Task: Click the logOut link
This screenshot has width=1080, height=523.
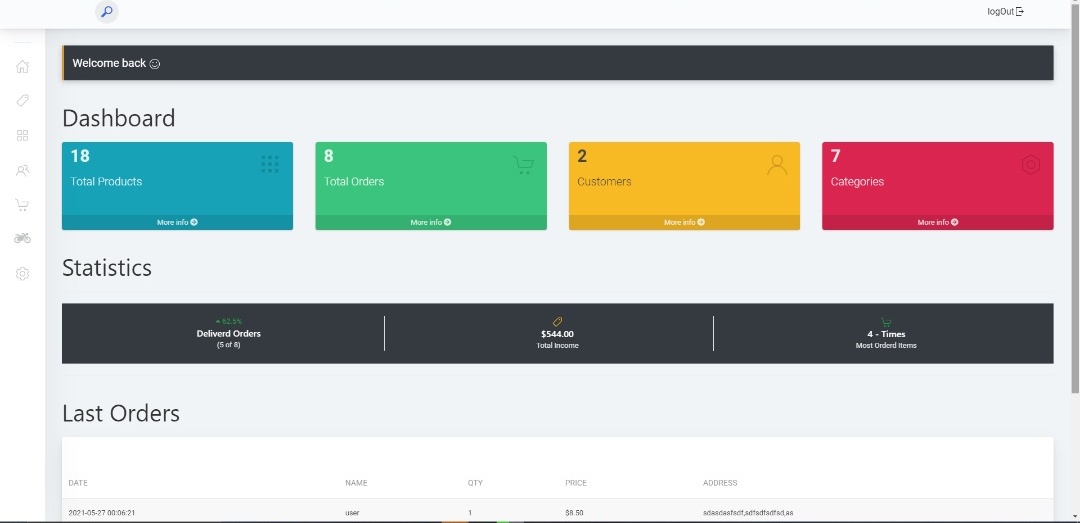Action: tap(1006, 12)
